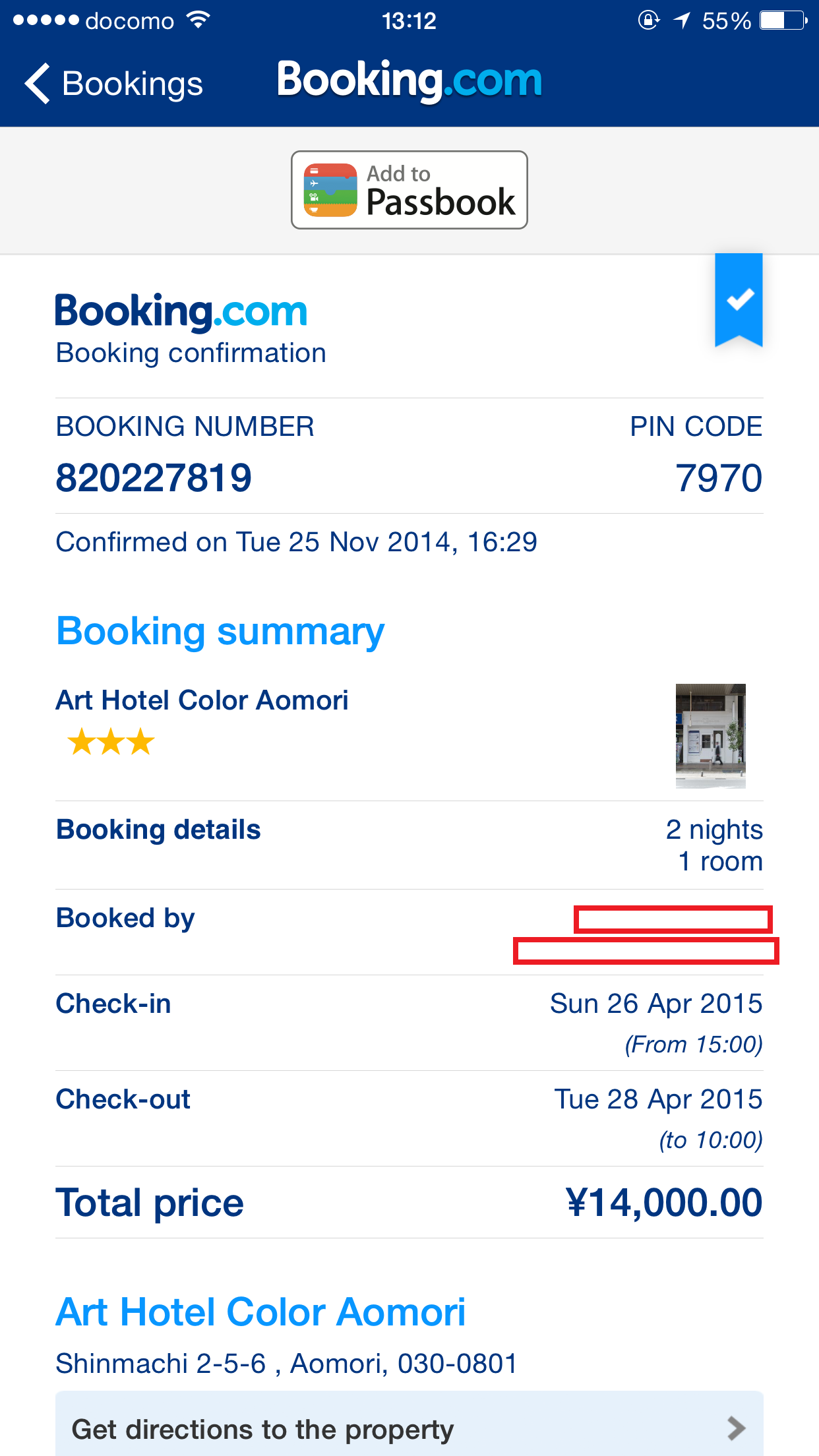Tap the location arrow status icon
Screen dimensions: 819x1456
click(681, 20)
